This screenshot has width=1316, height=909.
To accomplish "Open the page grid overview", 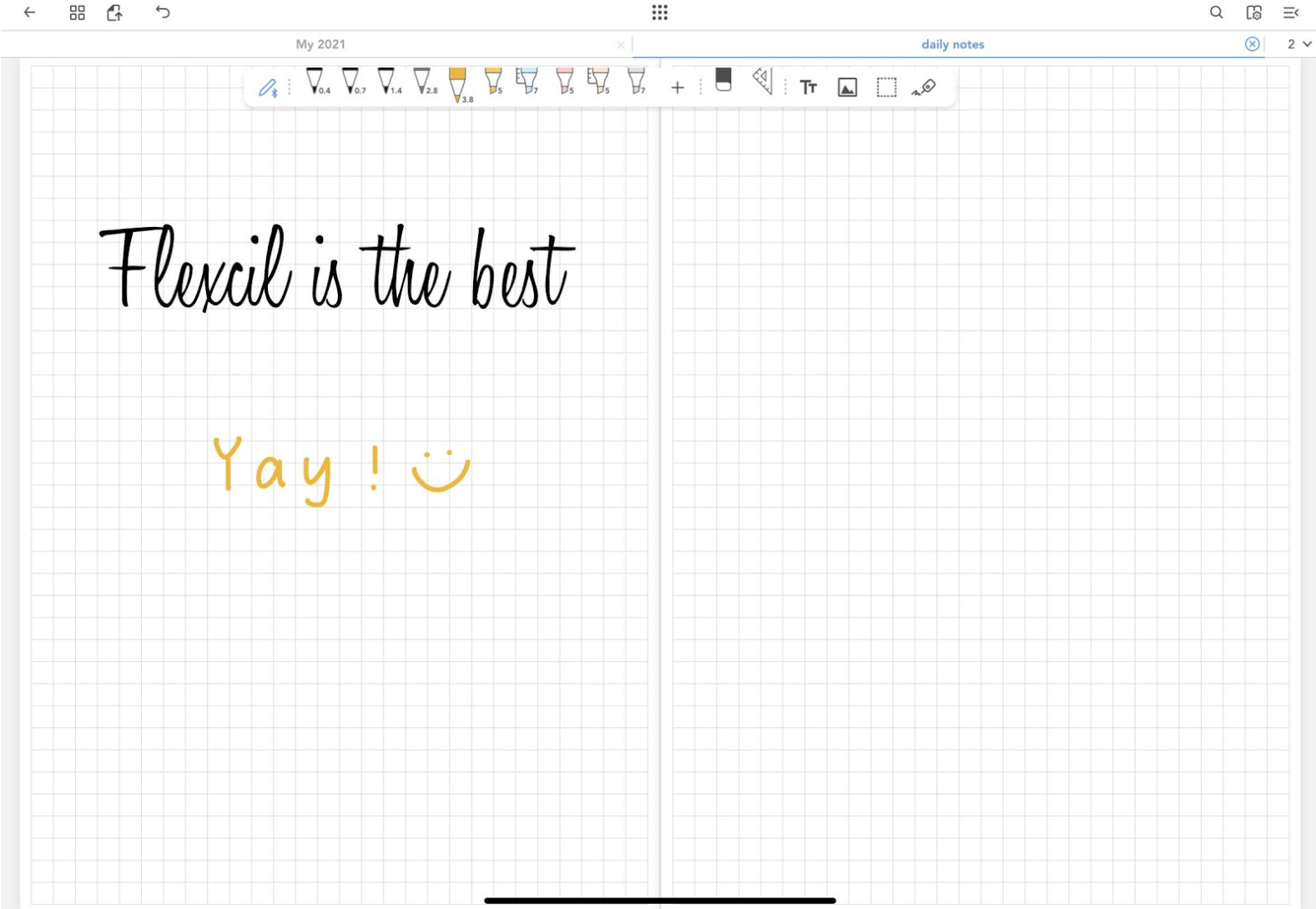I will point(77,13).
